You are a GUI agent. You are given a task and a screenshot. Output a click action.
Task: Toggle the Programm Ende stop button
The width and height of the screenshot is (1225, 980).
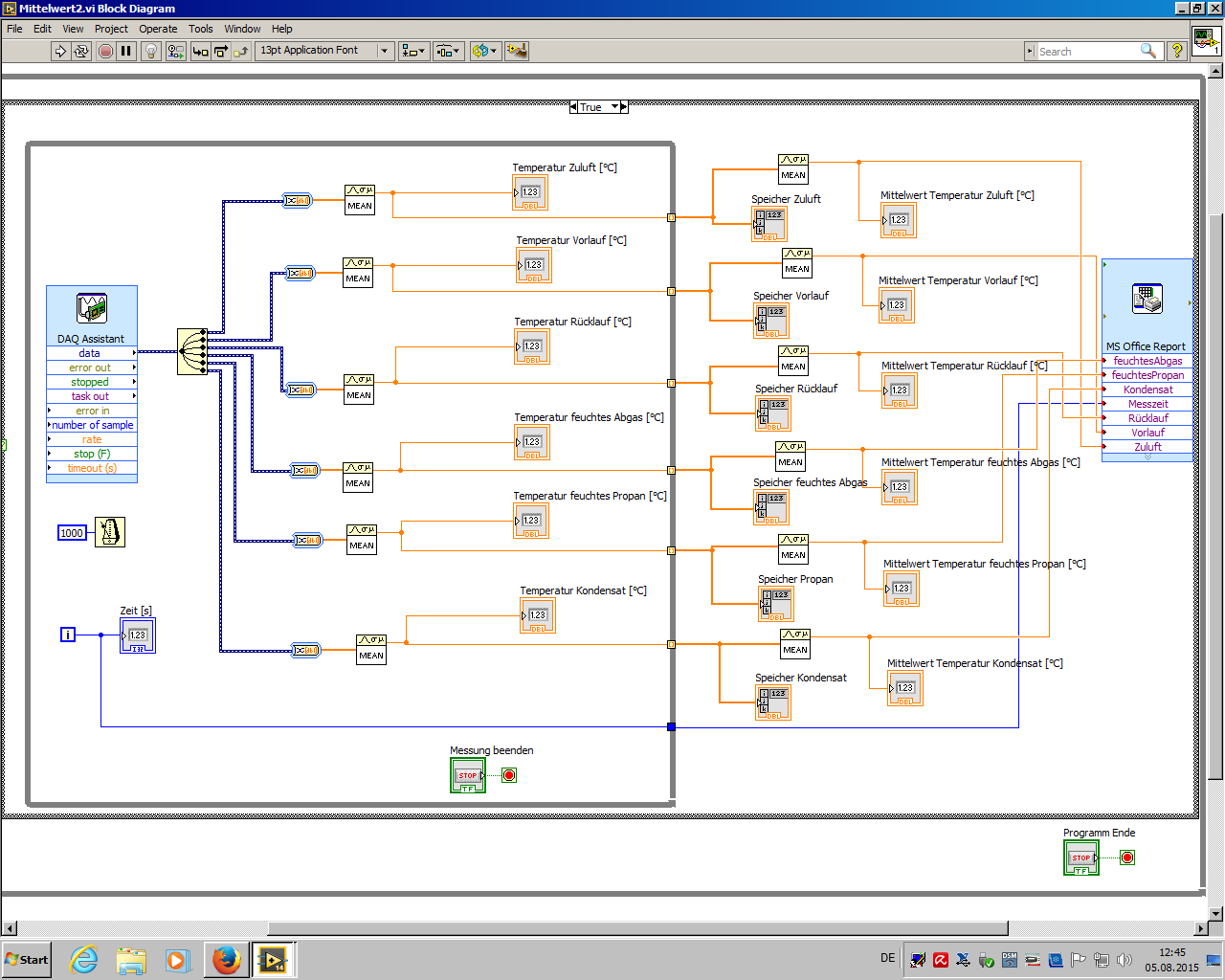click(x=1080, y=857)
